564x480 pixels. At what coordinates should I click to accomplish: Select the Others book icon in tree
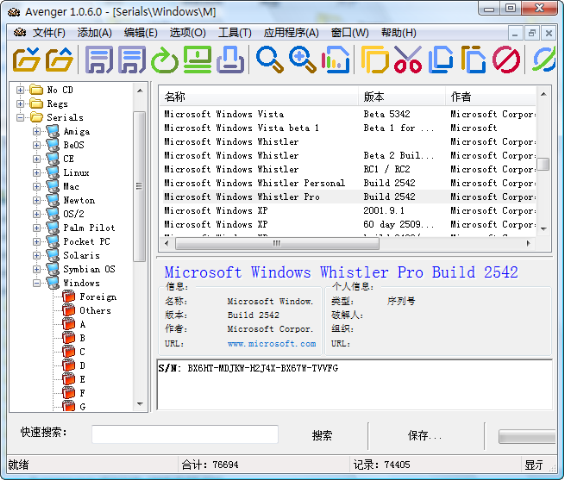click(x=68, y=311)
